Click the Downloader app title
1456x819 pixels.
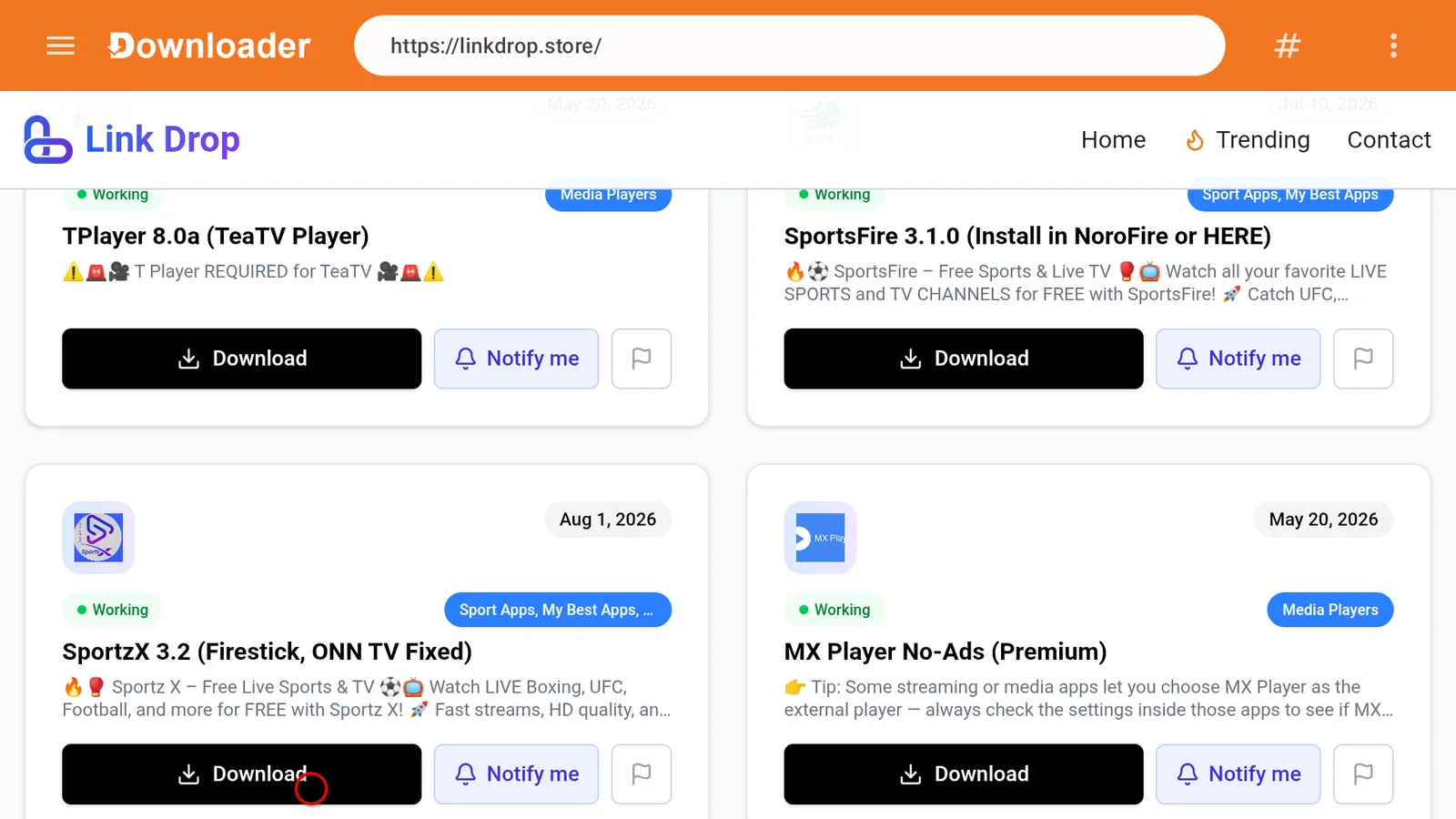(209, 45)
